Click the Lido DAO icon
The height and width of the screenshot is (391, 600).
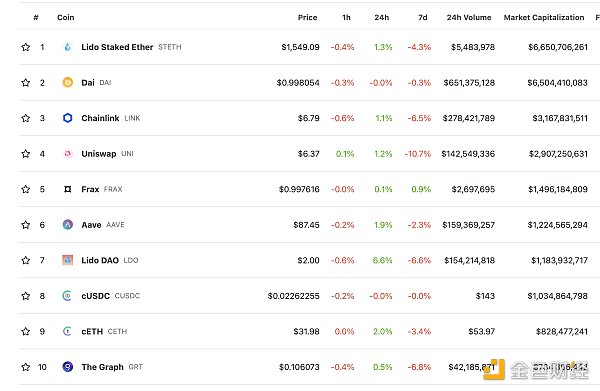point(67,260)
